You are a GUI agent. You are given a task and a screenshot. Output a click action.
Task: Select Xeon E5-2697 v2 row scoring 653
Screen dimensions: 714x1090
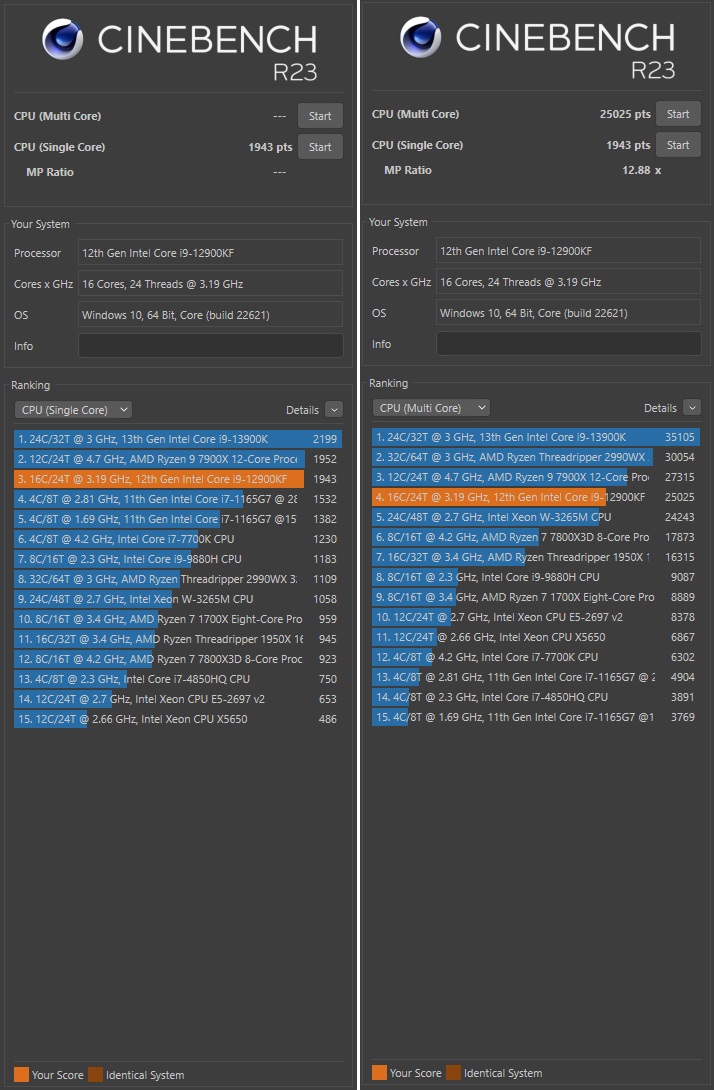tap(177, 699)
